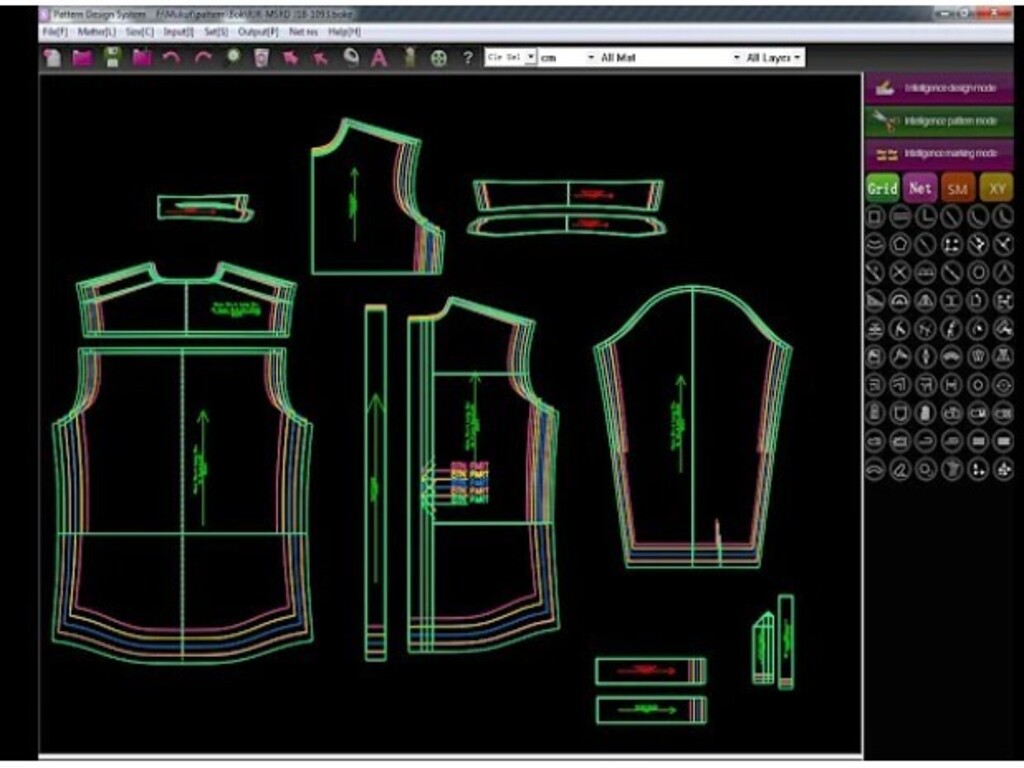Click the new file toolbar icon
The image size is (1024, 768).
[53, 58]
